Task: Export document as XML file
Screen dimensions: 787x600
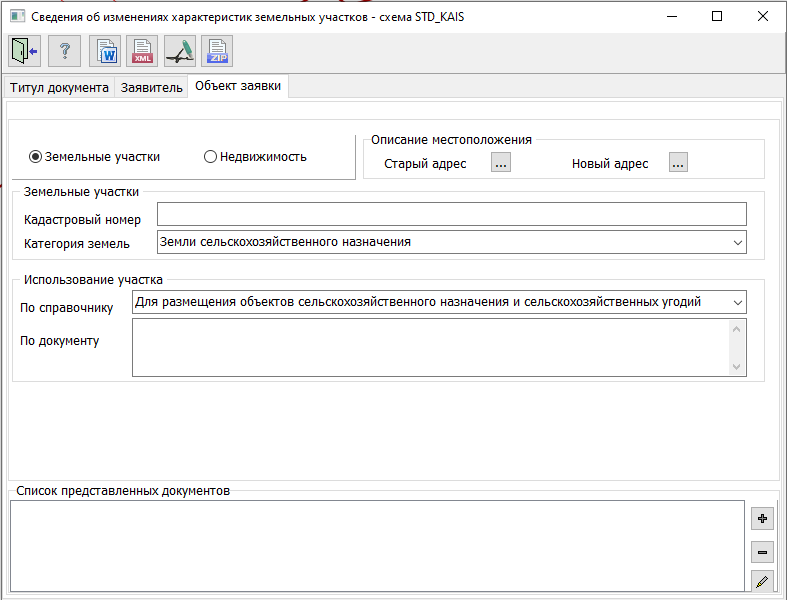Action: pyautogui.click(x=143, y=50)
